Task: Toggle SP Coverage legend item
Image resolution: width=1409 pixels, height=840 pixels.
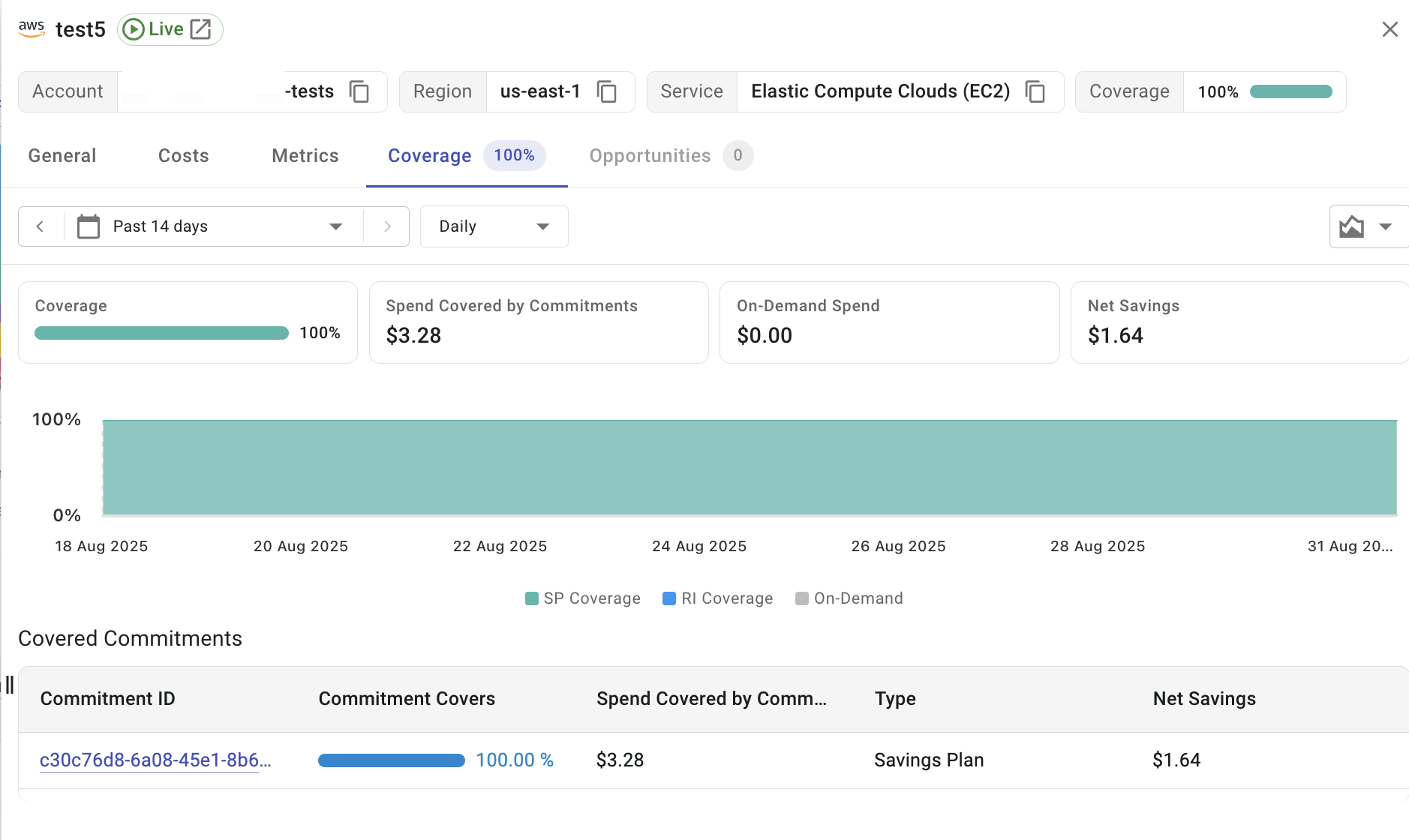Action: 583,598
